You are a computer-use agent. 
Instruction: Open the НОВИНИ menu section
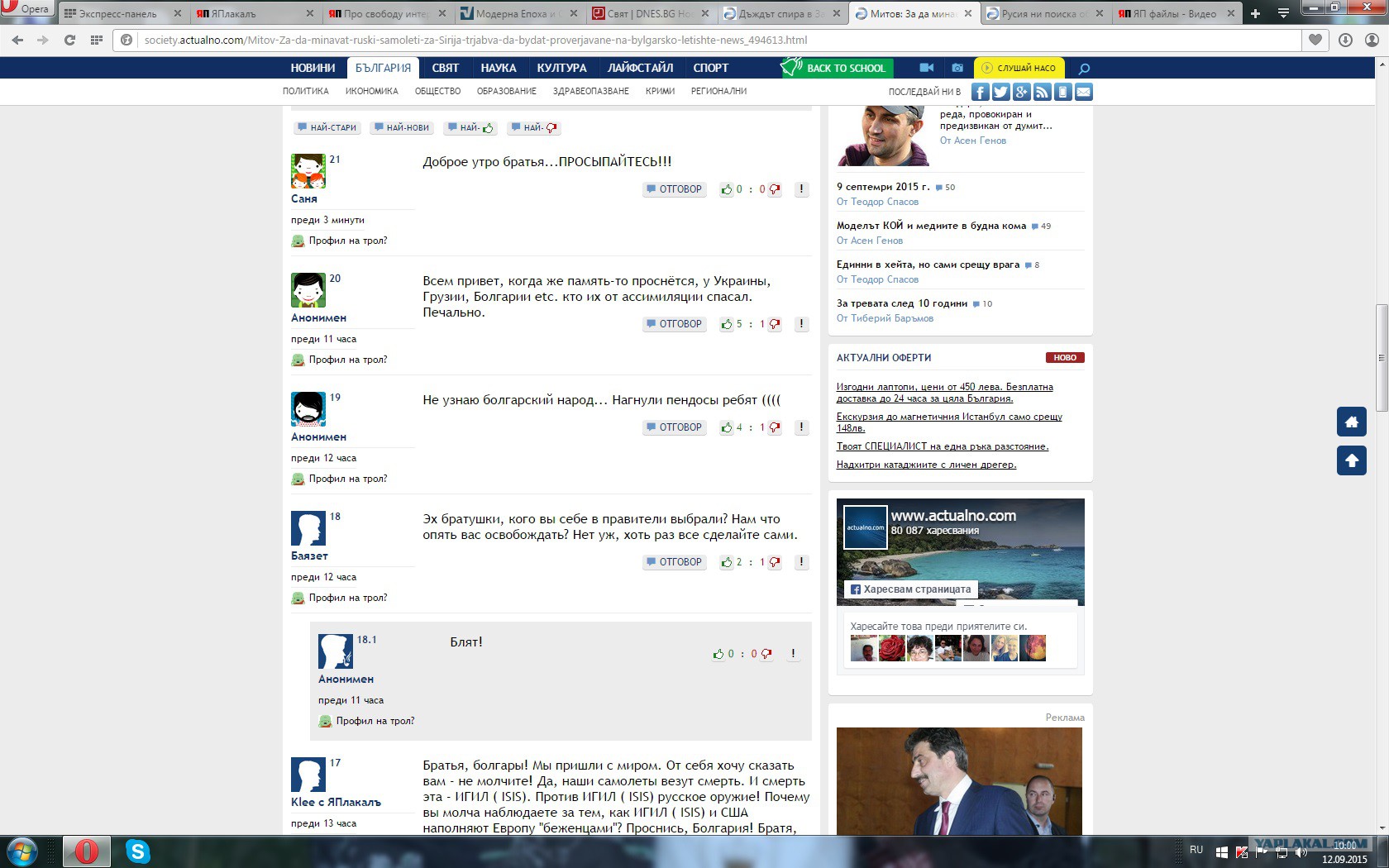(x=313, y=68)
